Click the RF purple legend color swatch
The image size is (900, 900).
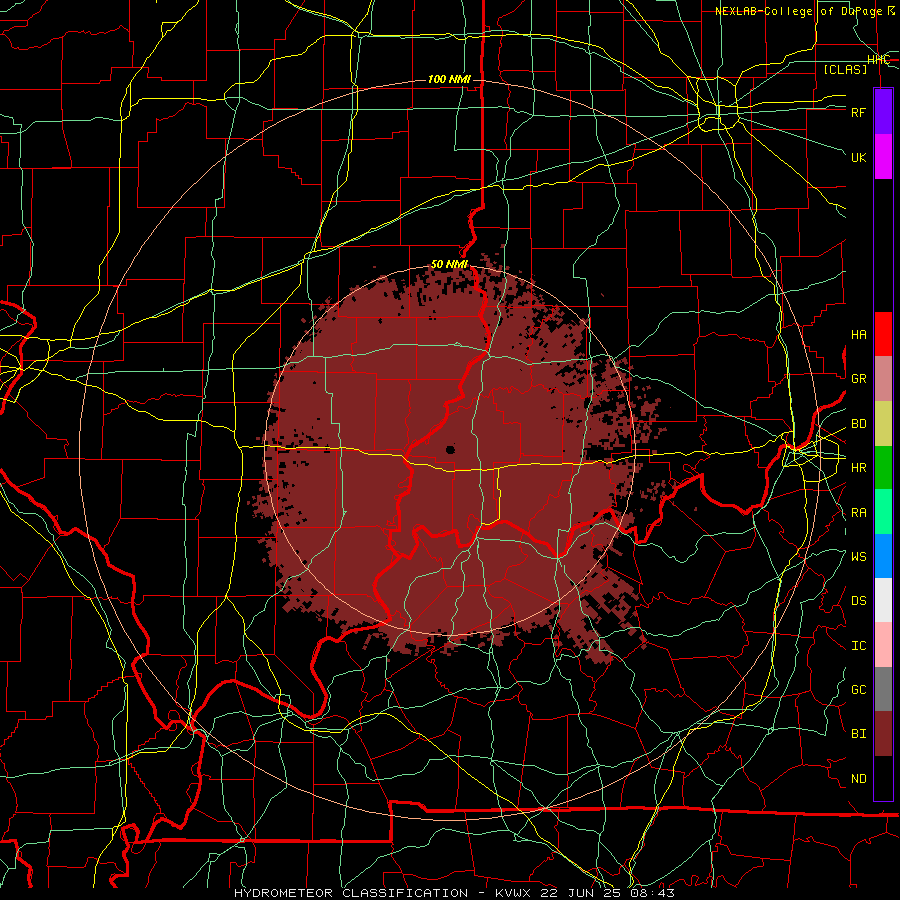(x=883, y=111)
